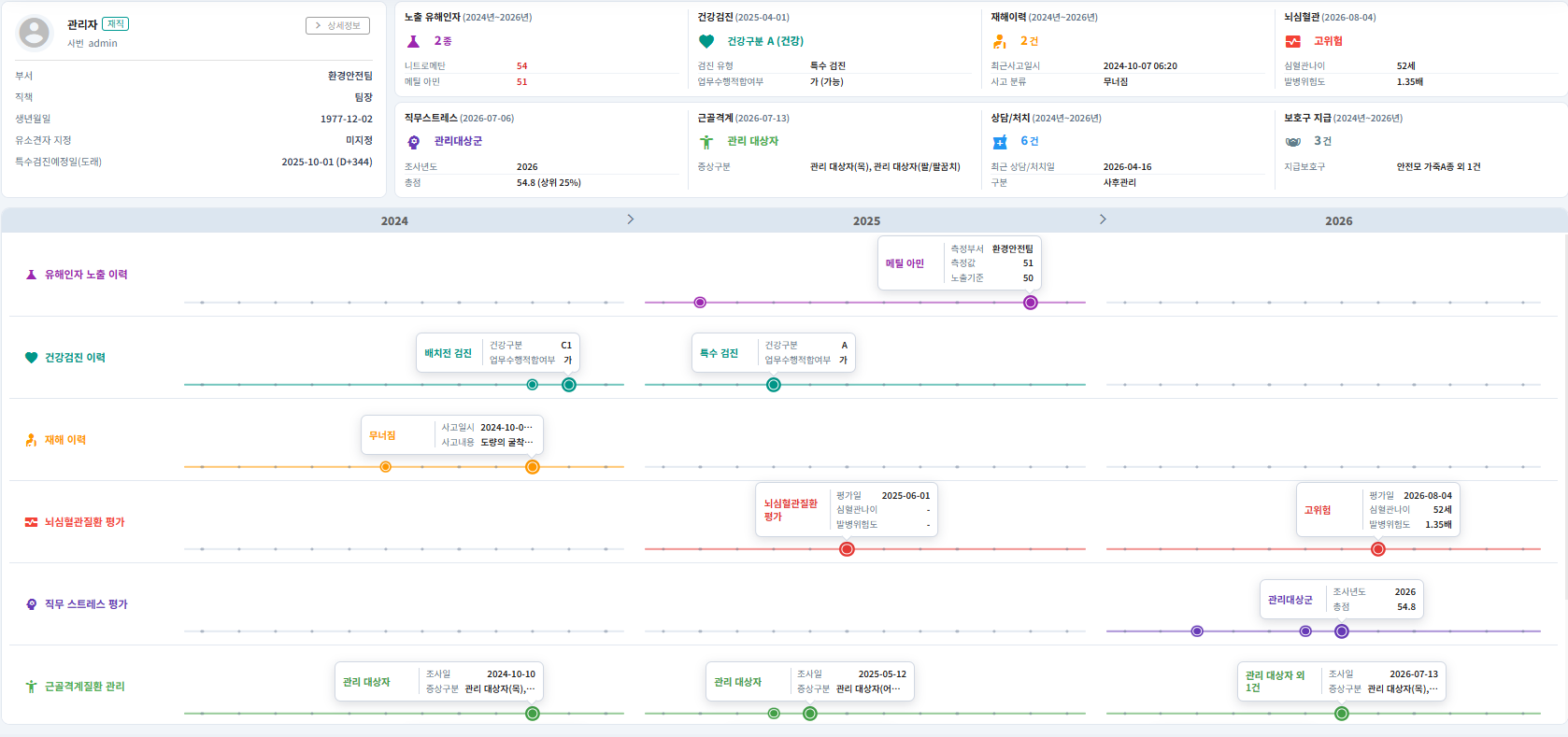Click body icon beside 근골격계질환 관리 row

click(31, 687)
